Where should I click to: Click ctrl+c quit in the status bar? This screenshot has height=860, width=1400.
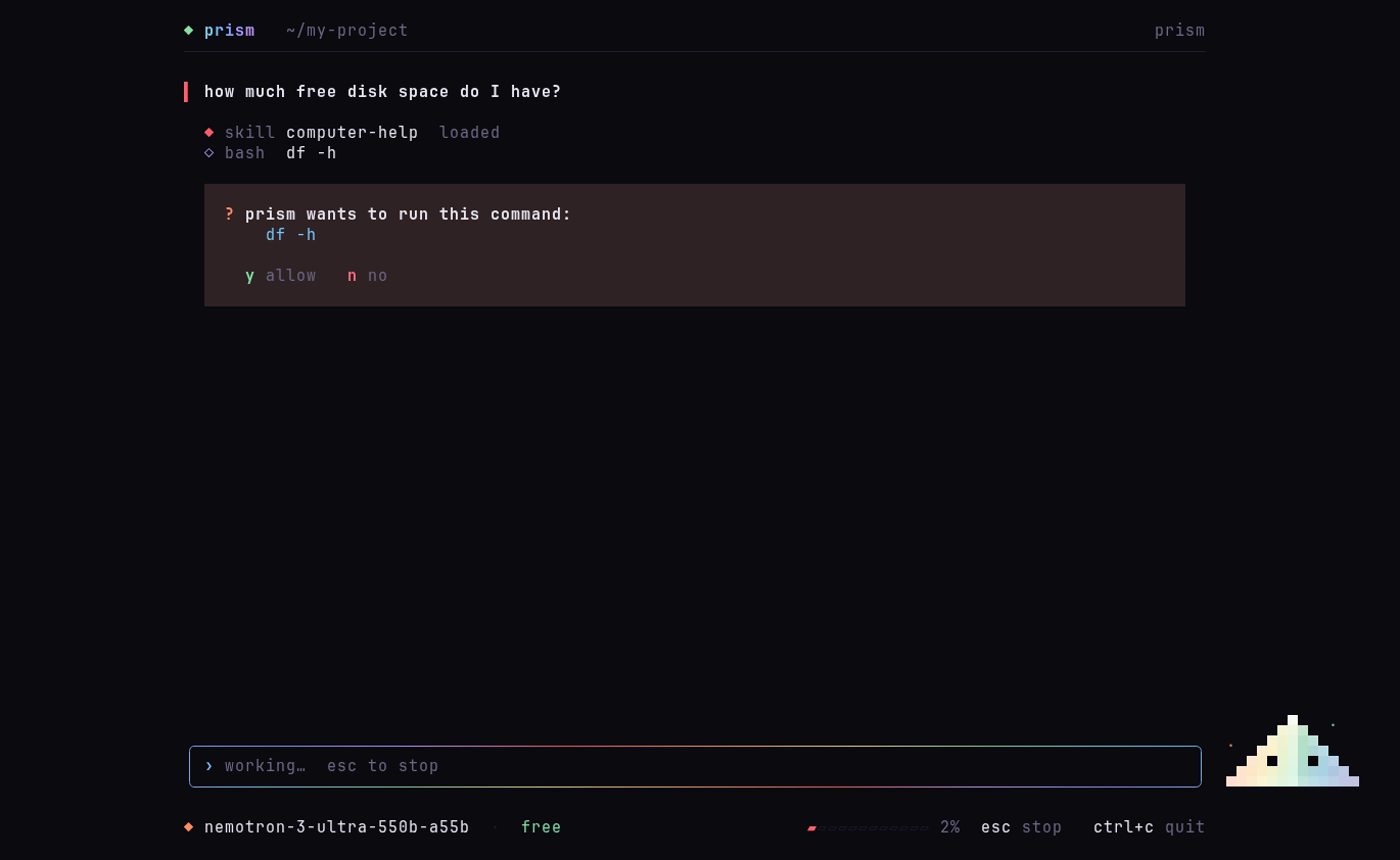pos(1149,827)
